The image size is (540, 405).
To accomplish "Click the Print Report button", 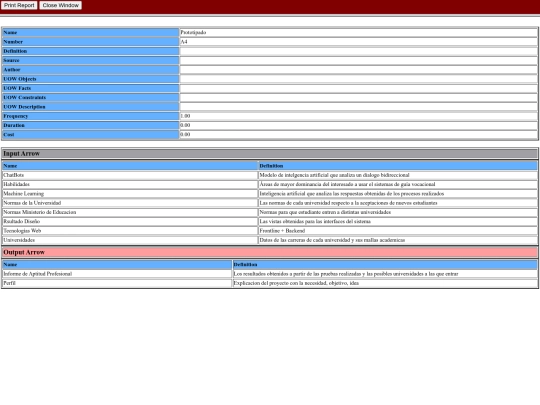I will 19,5.
